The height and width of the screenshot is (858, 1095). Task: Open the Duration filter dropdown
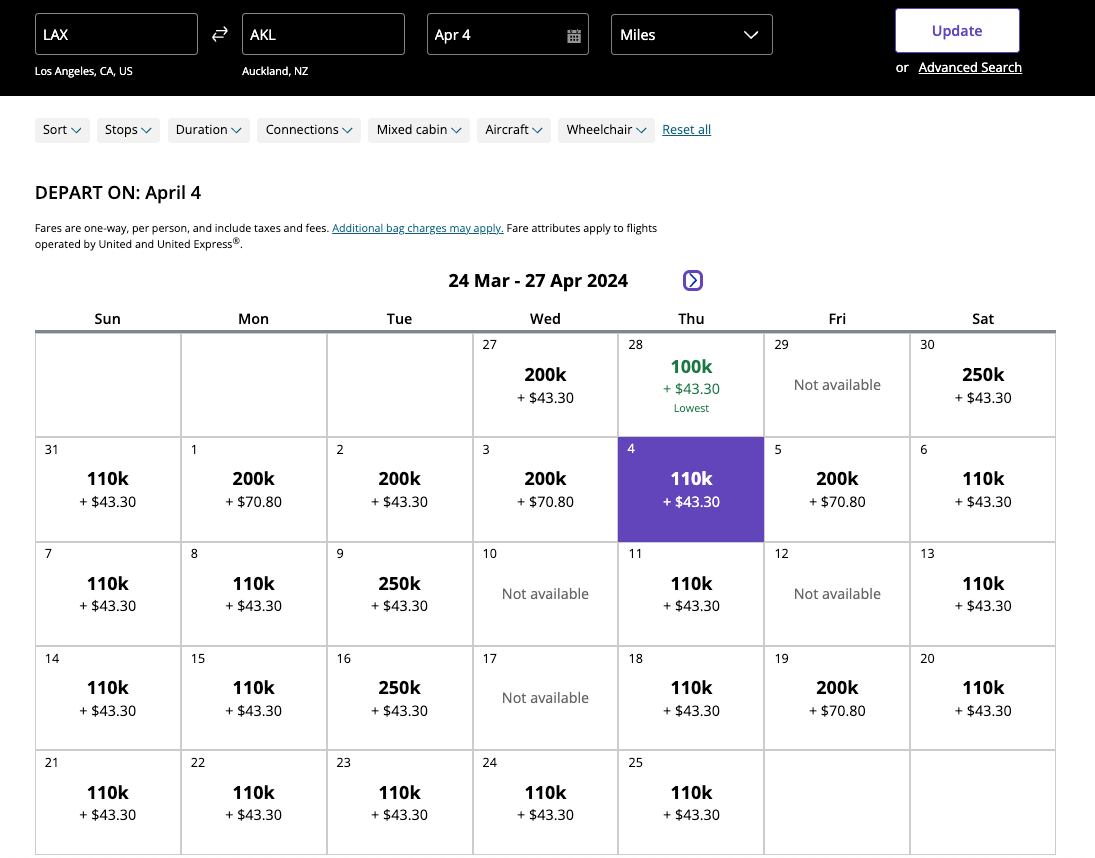click(208, 130)
